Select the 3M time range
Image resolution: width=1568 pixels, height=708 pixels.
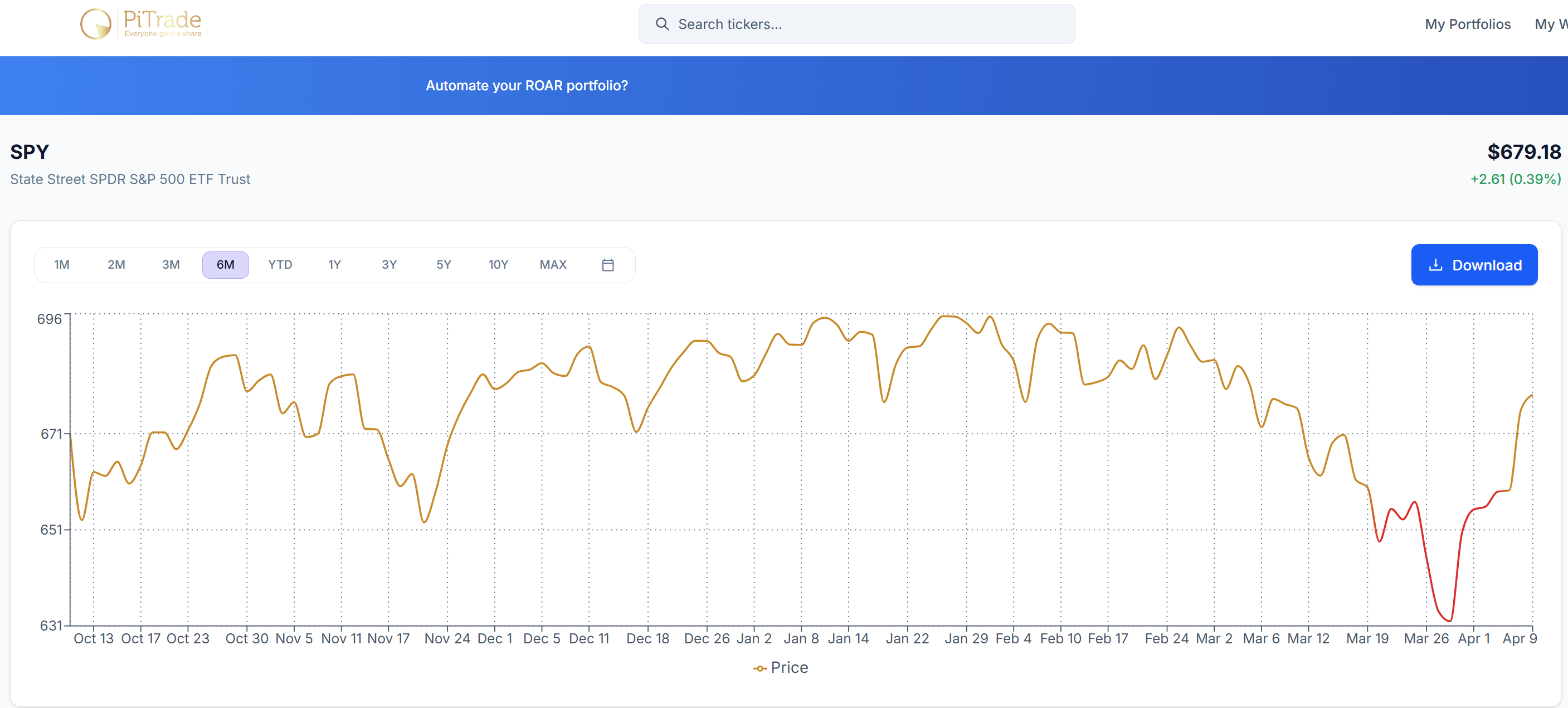[x=171, y=265]
